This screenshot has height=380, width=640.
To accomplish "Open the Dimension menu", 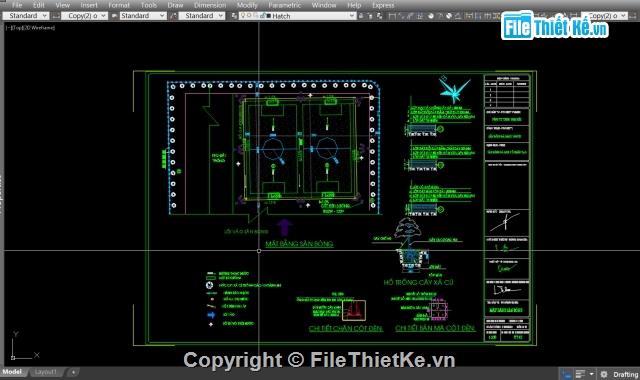I will pos(210,5).
